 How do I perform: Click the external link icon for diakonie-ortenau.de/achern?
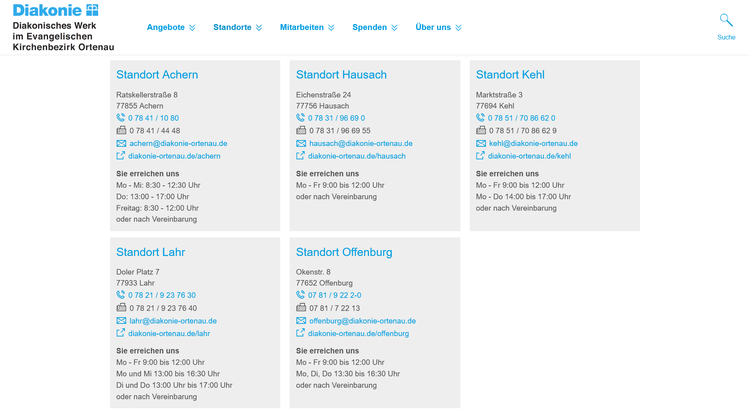pos(121,156)
